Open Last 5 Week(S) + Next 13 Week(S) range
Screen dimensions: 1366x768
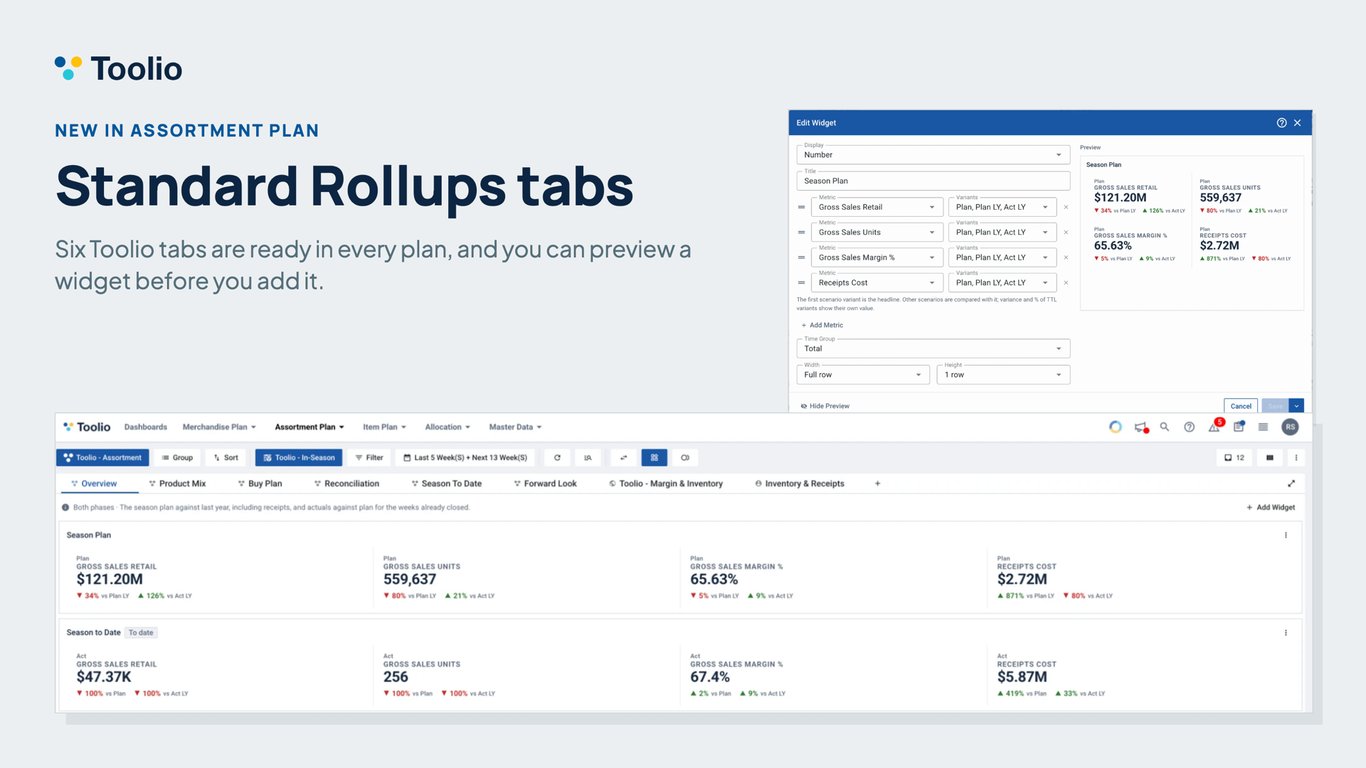[x=466, y=457]
